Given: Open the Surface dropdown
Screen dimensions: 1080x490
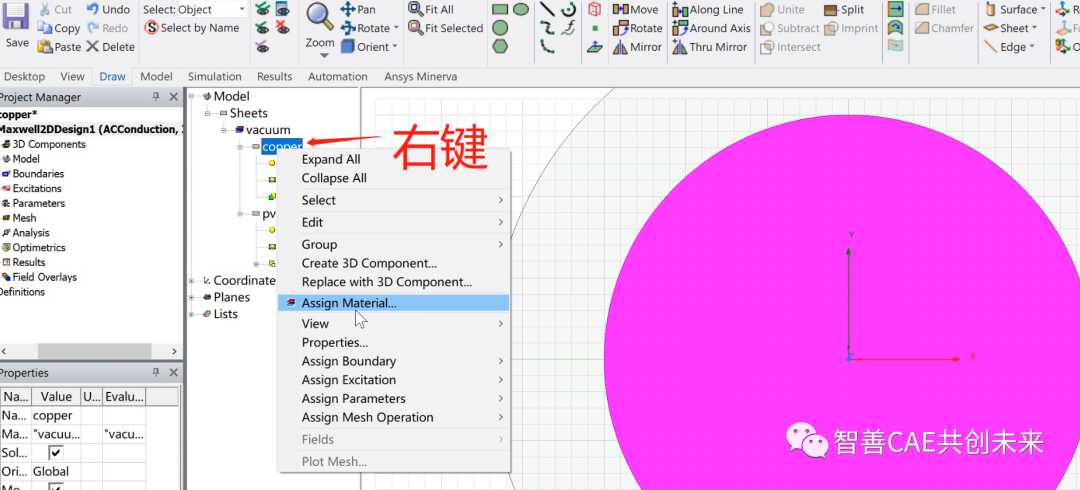Looking at the screenshot, I should click(x=1043, y=10).
